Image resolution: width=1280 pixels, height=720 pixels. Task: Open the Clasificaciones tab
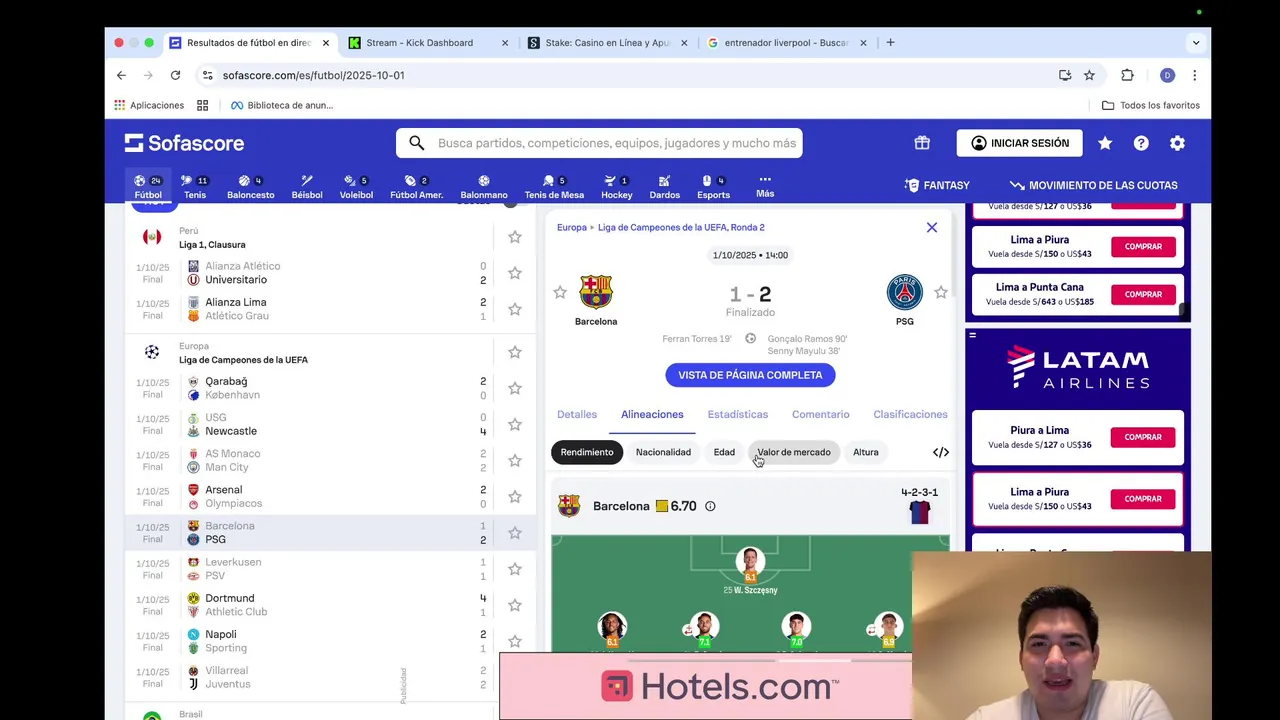point(910,414)
